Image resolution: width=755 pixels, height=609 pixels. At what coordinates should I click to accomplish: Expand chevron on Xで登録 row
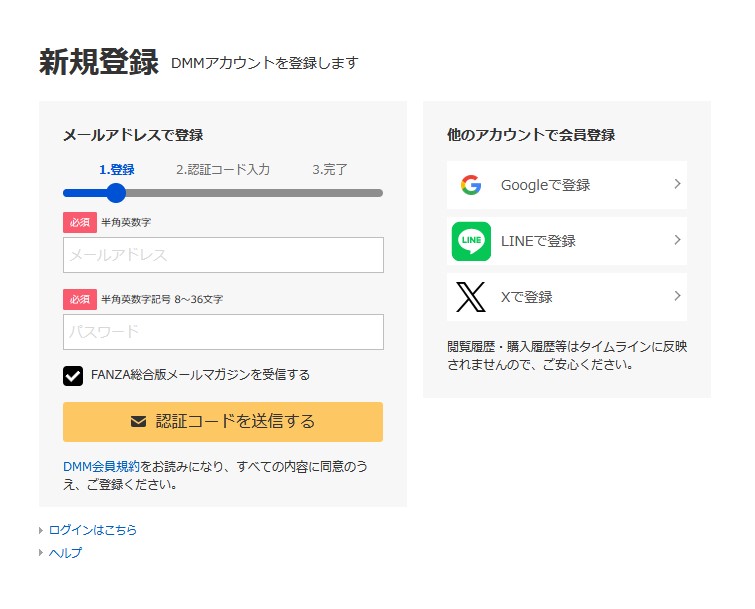(677, 296)
